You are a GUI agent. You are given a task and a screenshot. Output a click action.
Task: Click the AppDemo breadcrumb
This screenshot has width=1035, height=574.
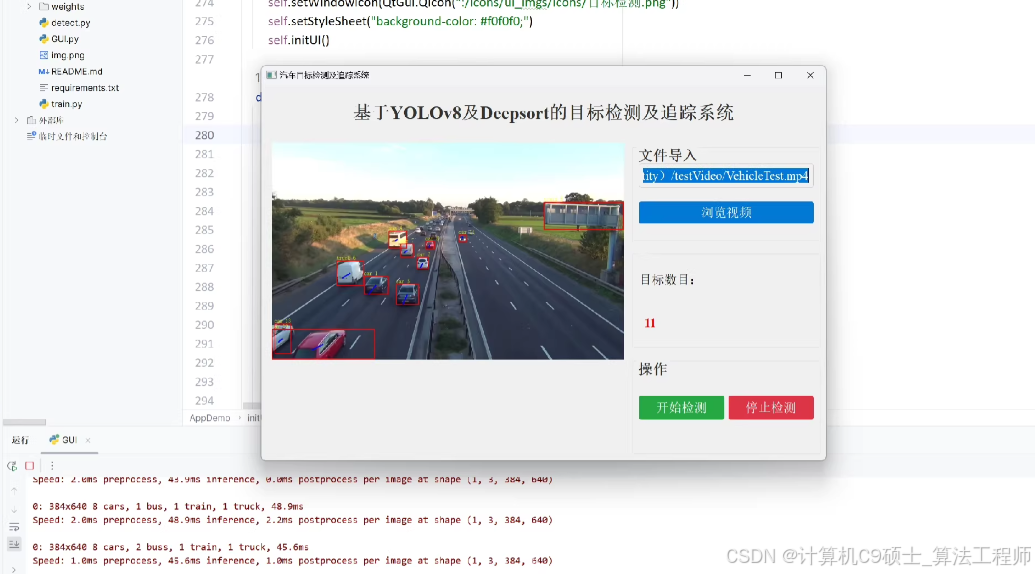210,418
